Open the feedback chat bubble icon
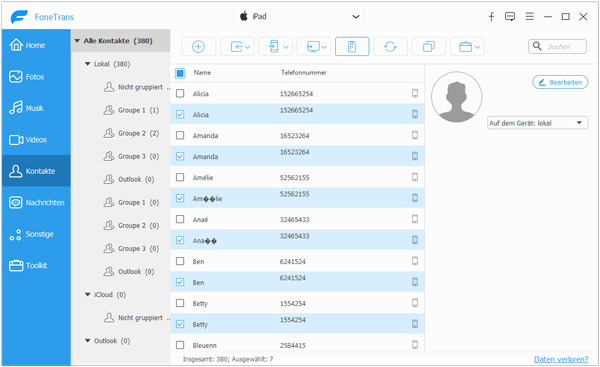The image size is (600, 367). [510, 16]
